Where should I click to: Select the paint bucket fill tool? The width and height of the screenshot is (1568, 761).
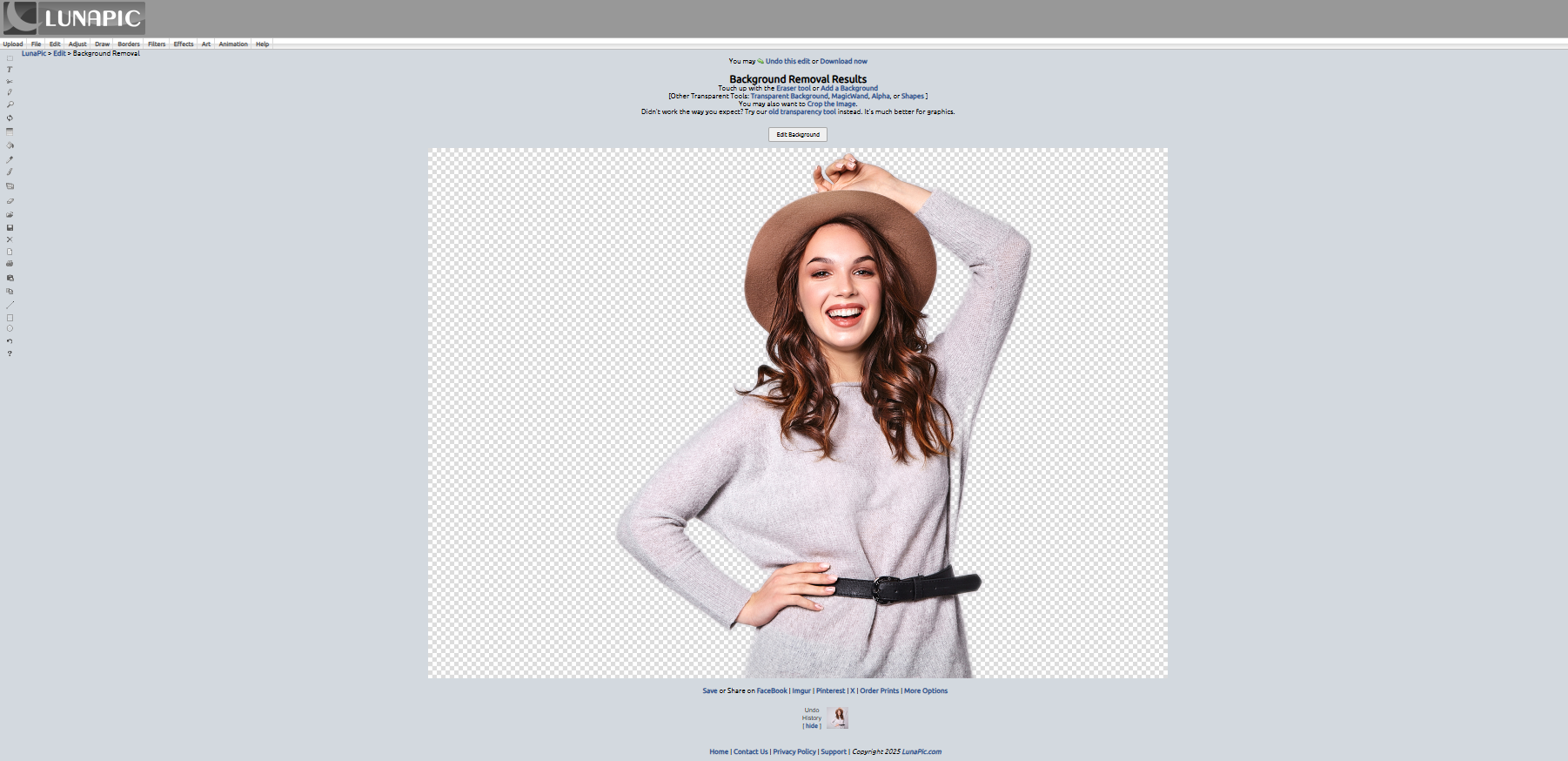click(10, 145)
